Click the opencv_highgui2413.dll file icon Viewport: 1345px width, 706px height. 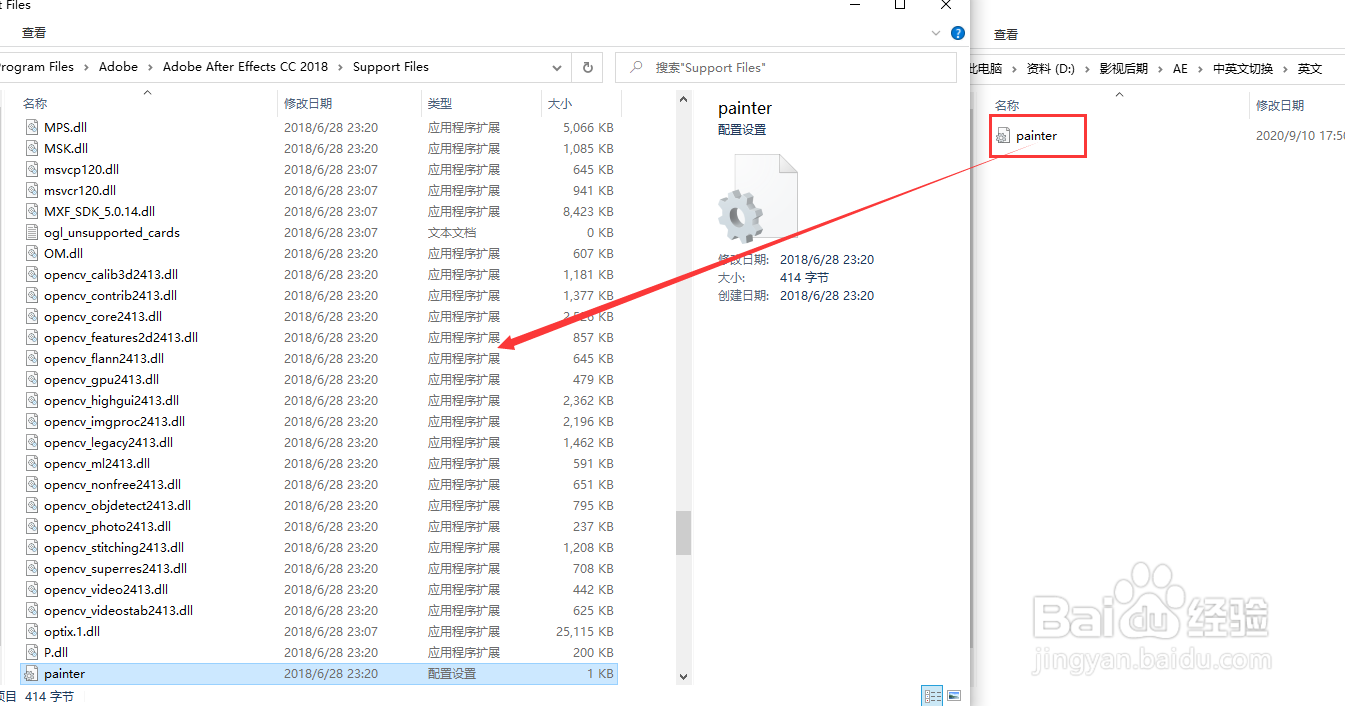coord(32,401)
